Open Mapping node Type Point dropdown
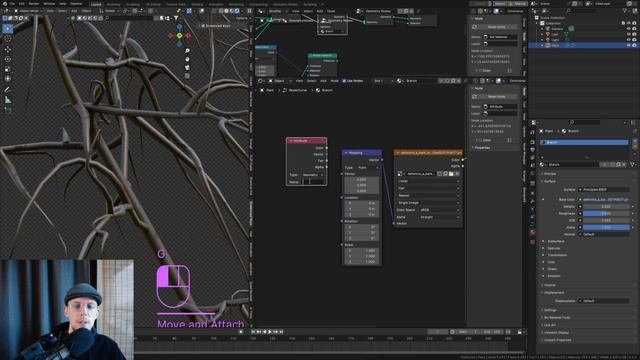Screen dimensions: 640x360 [367, 167]
